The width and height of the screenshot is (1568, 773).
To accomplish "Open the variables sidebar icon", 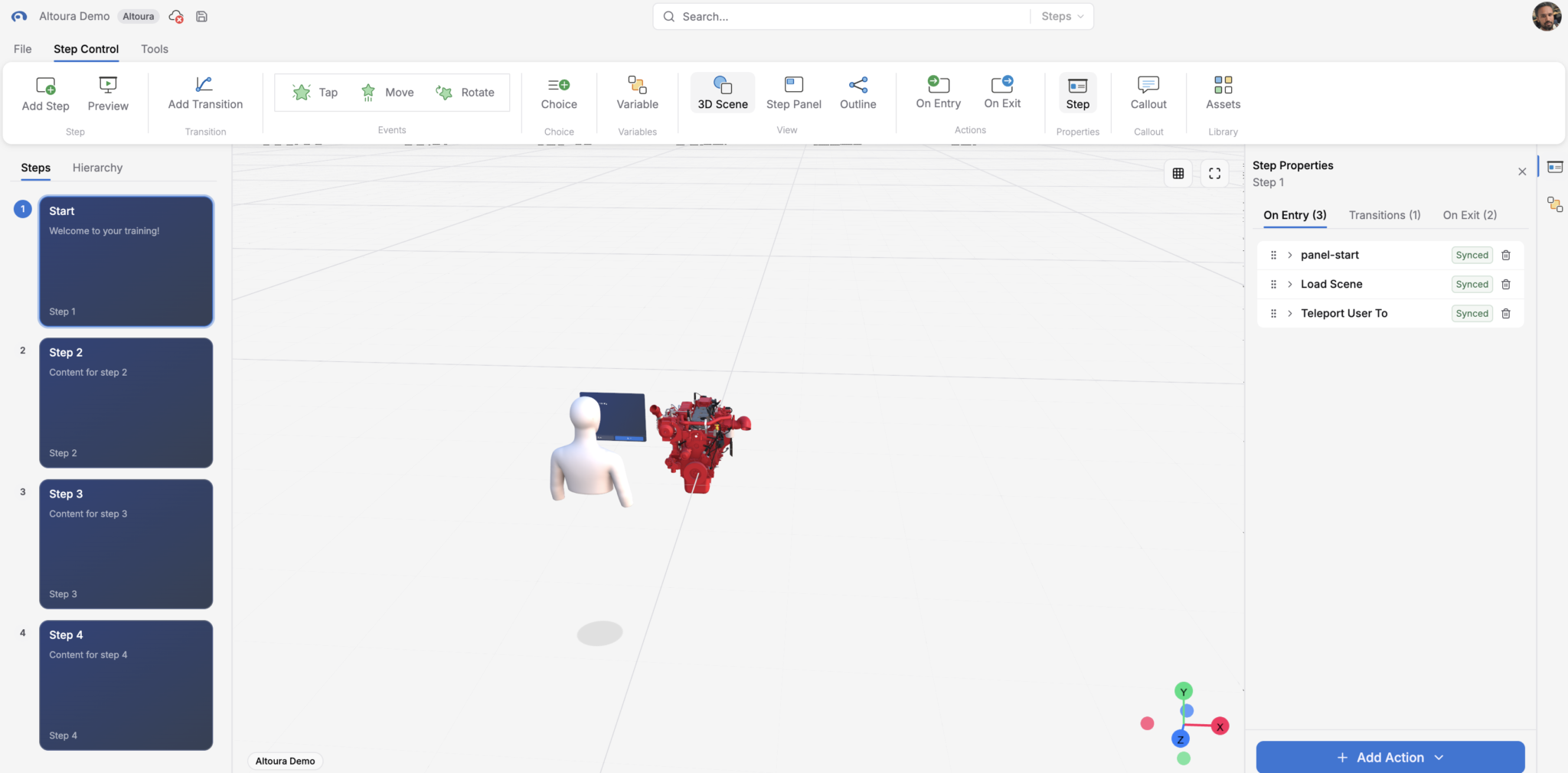I will (1554, 204).
